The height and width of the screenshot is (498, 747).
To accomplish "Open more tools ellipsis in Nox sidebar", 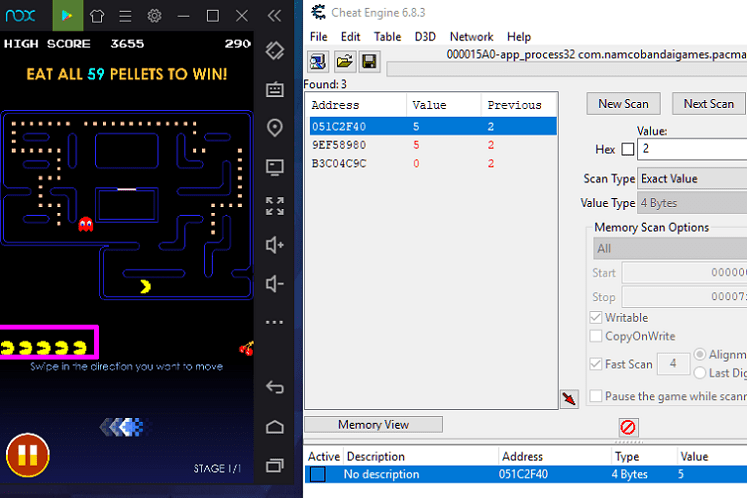I will [x=275, y=322].
